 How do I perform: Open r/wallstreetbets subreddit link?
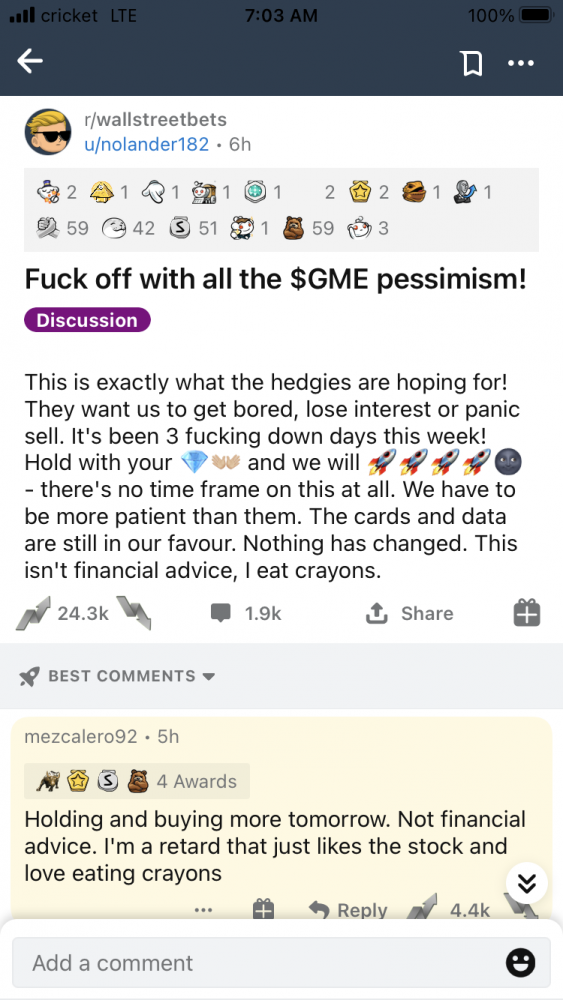point(156,119)
